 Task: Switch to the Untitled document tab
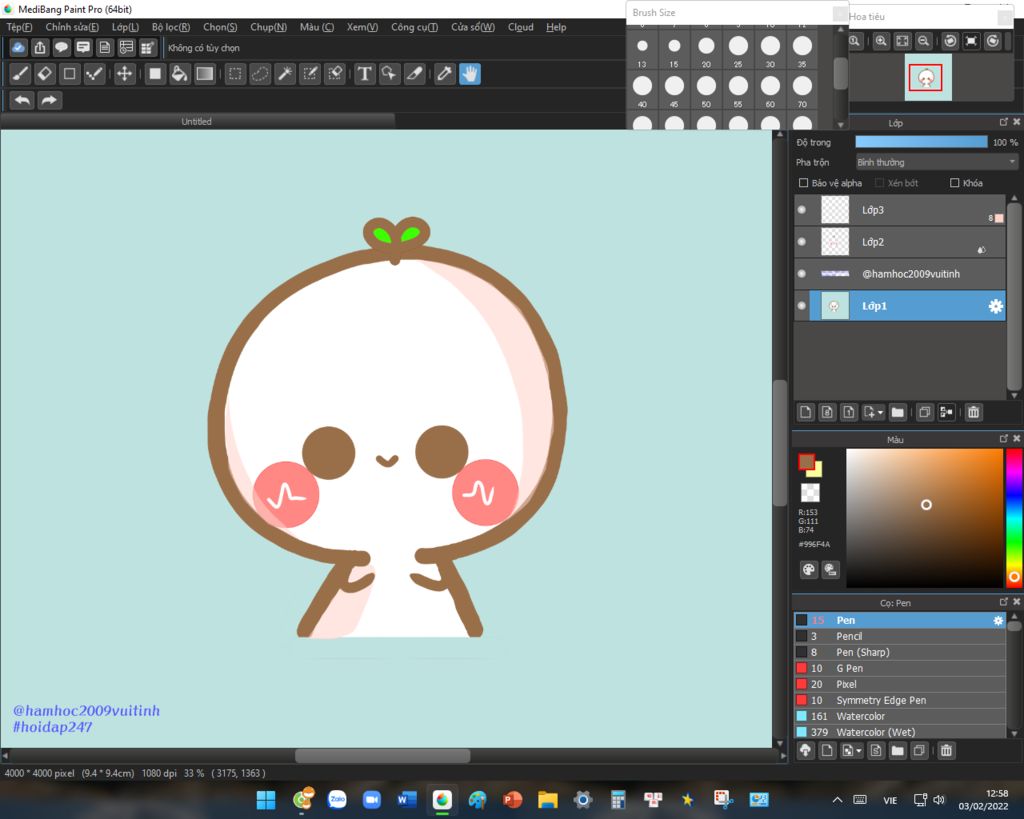pos(197,121)
